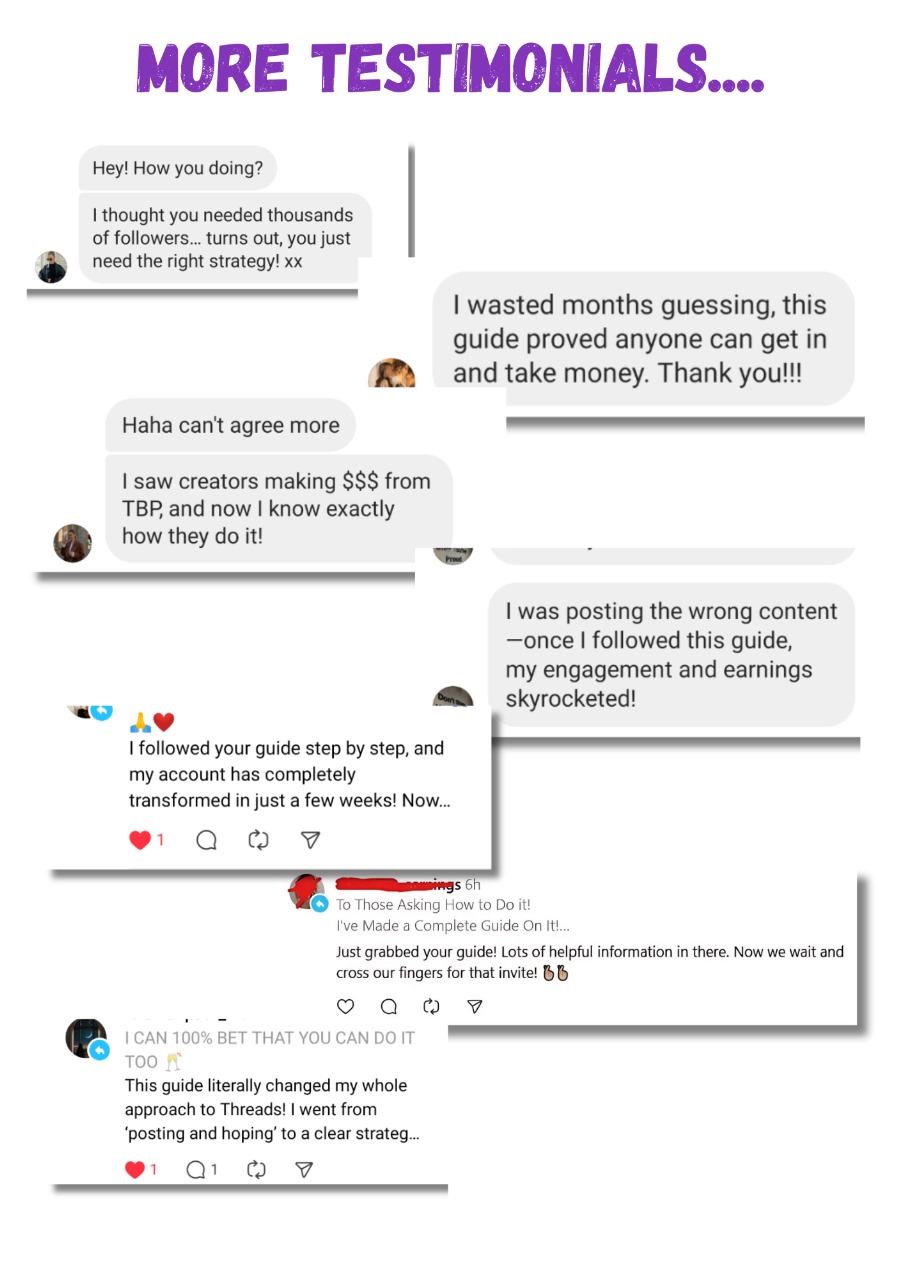
Task: Open profile picture of 'I CAN 100% BET' poster
Action: coord(86,1039)
